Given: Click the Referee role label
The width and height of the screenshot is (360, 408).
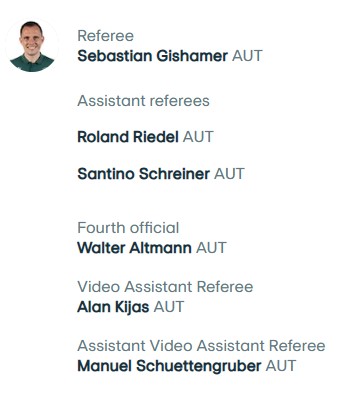Looking at the screenshot, I should click(106, 36).
